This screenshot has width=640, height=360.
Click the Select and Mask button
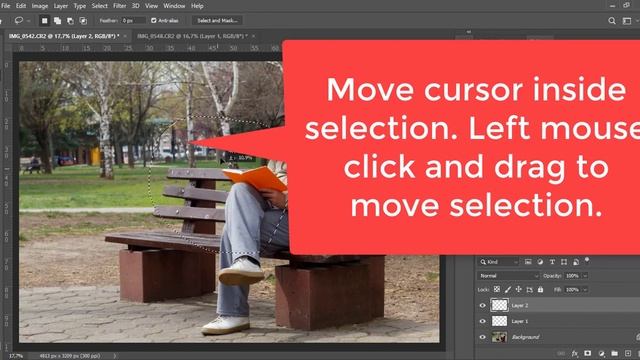tap(217, 20)
